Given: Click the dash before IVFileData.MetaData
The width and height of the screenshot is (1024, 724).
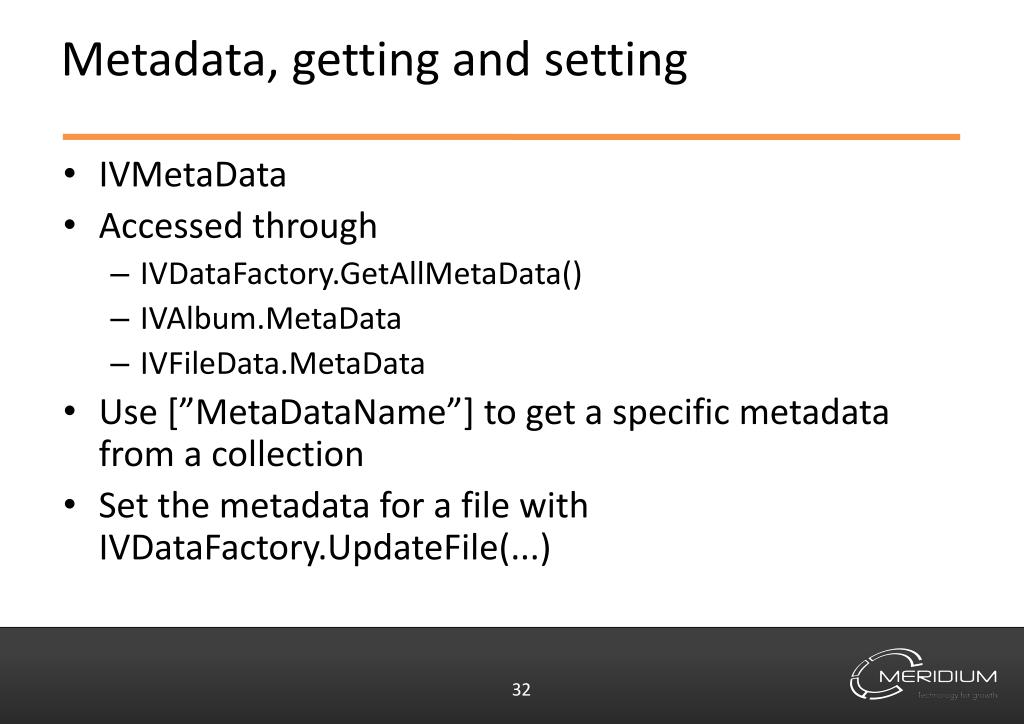Looking at the screenshot, I should click(x=120, y=365).
